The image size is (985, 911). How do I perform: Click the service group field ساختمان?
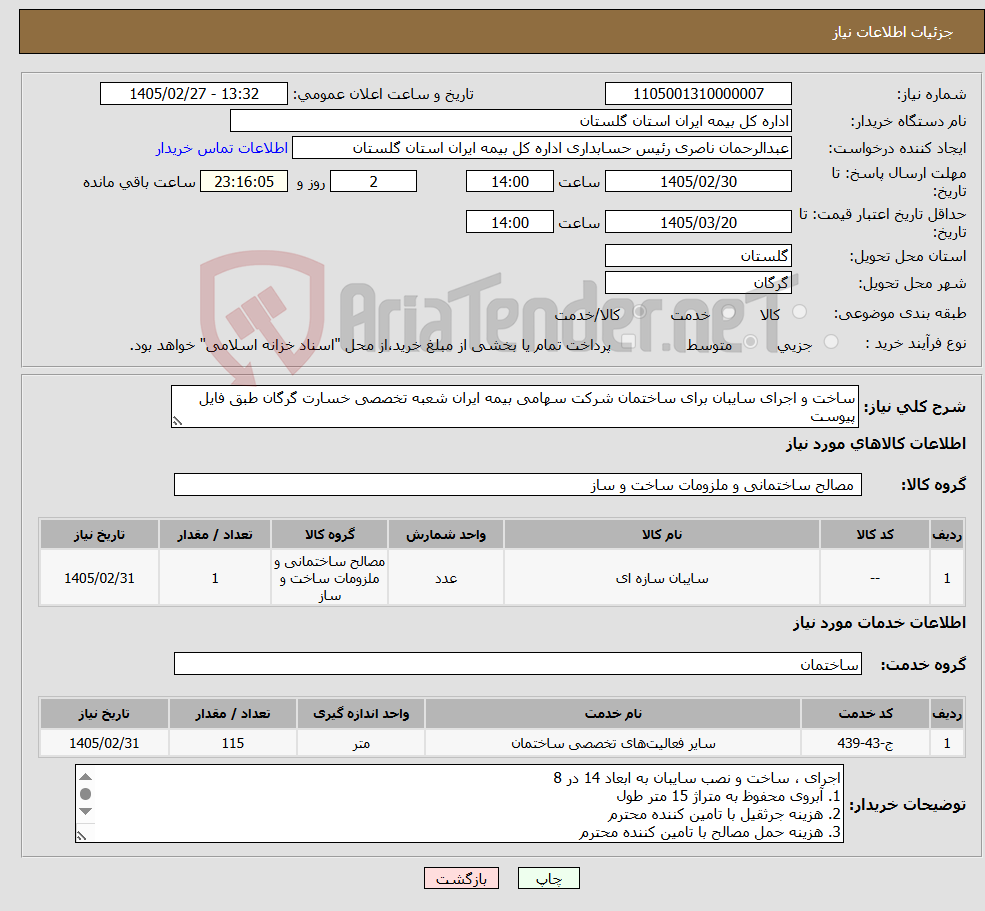518,663
